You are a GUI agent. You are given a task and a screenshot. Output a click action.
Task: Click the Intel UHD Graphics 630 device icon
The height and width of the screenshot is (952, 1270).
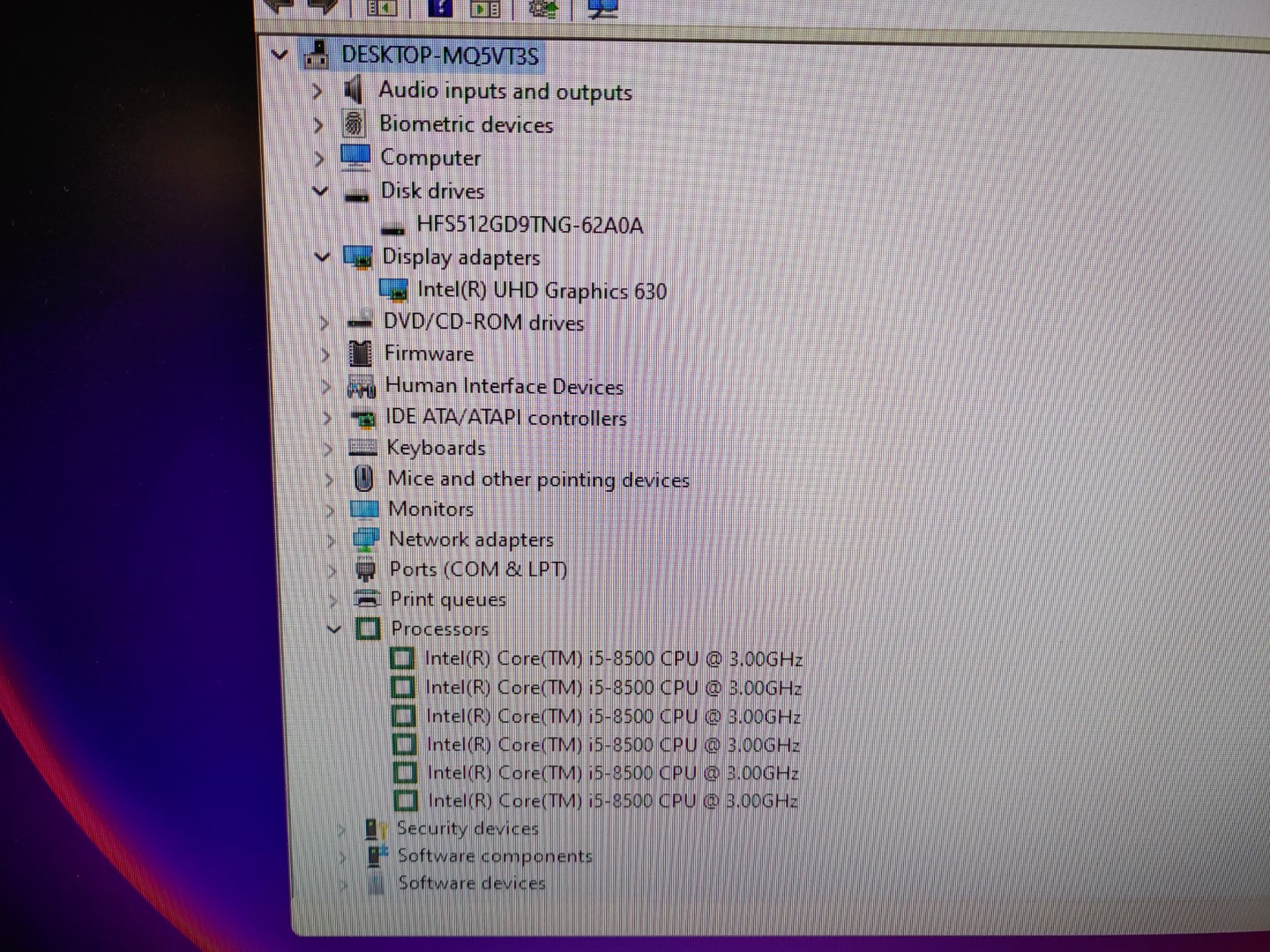[x=393, y=289]
